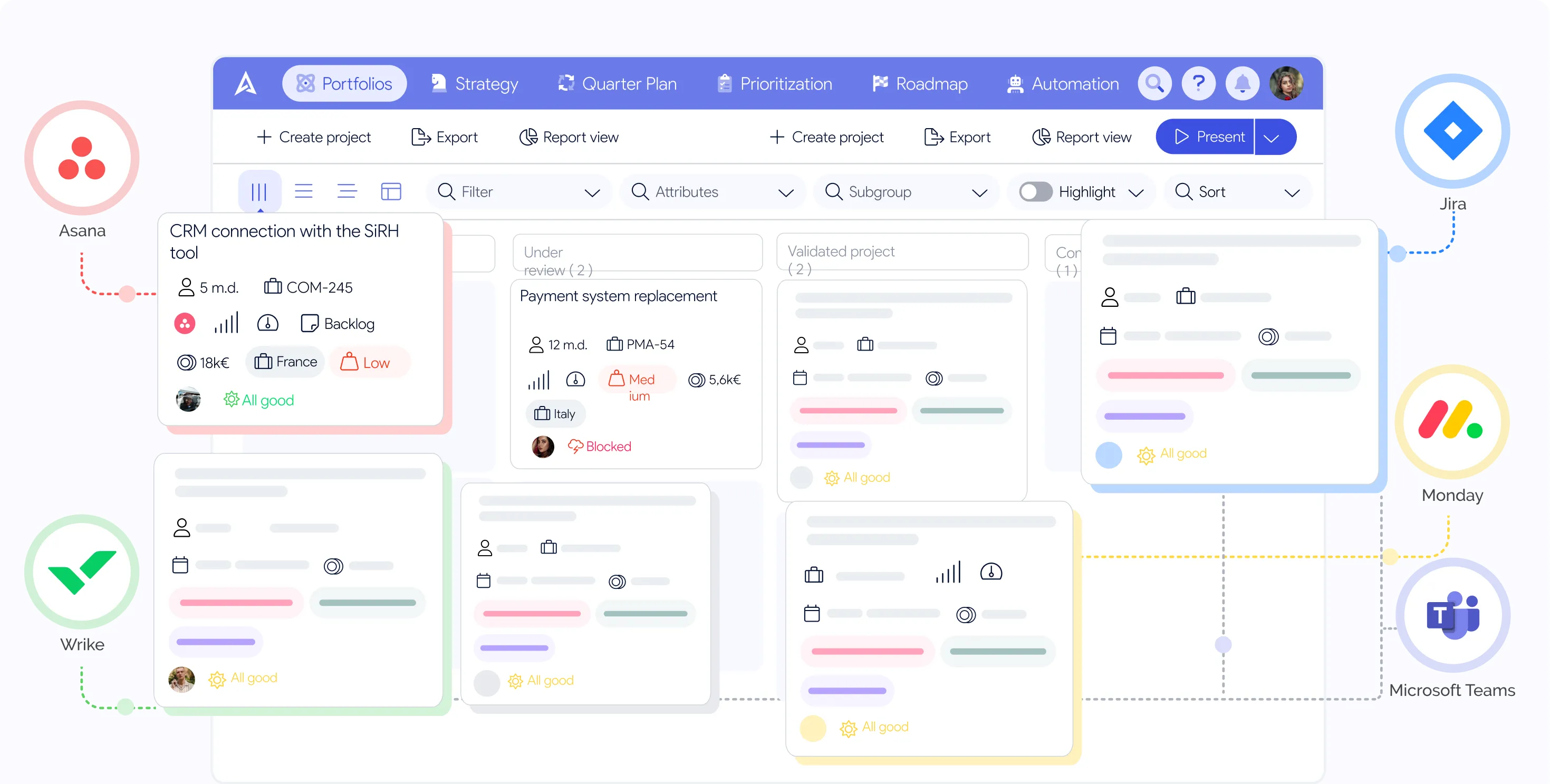Click the signal bars icon on CRM card

pos(226,323)
